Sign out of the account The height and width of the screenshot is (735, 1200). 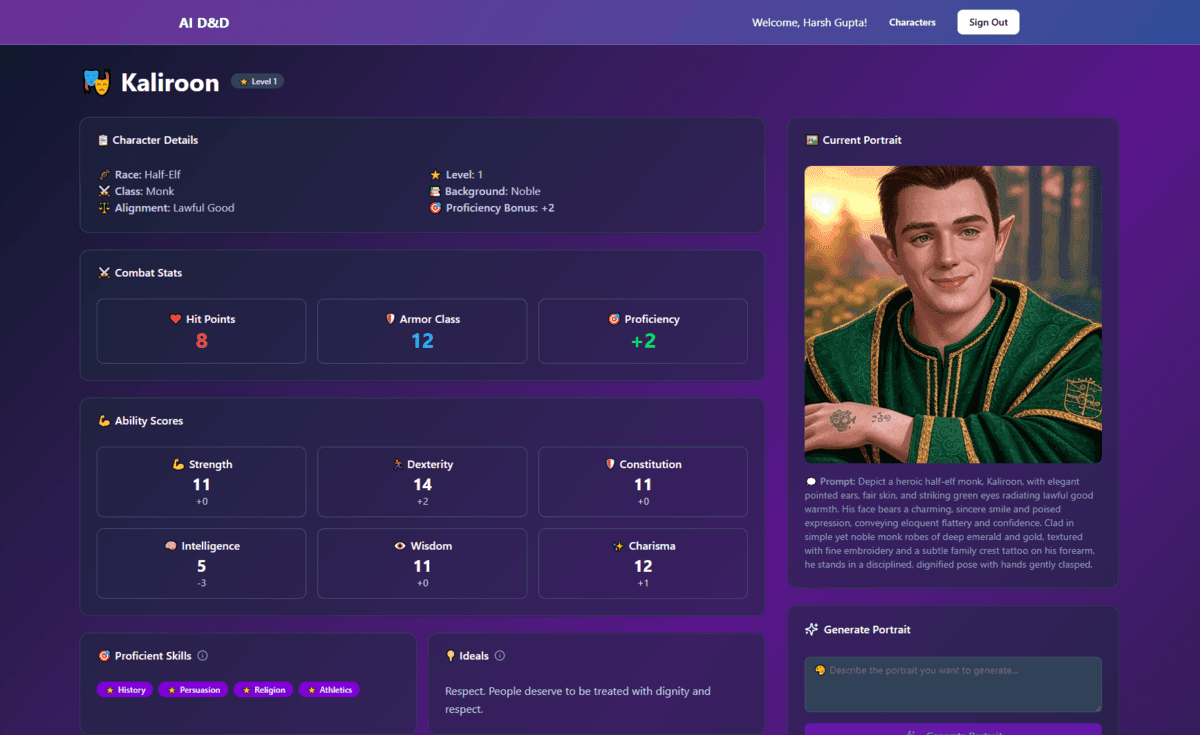tap(987, 22)
